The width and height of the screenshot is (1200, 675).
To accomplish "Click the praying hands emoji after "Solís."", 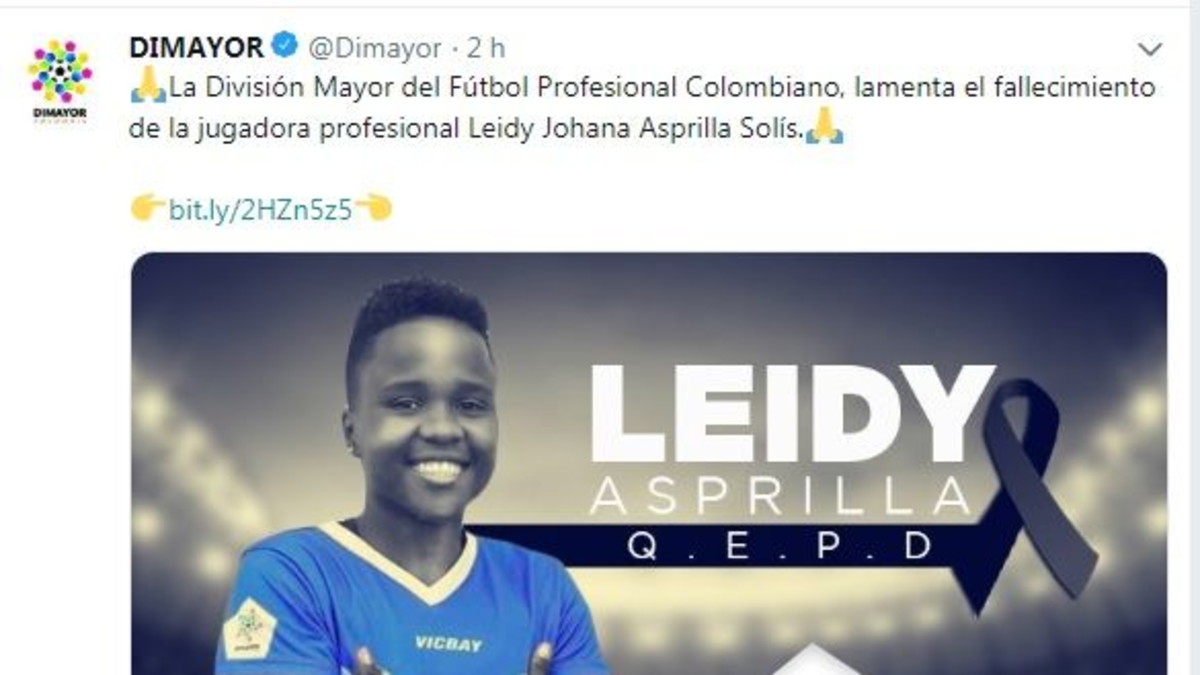I will (x=825, y=129).
